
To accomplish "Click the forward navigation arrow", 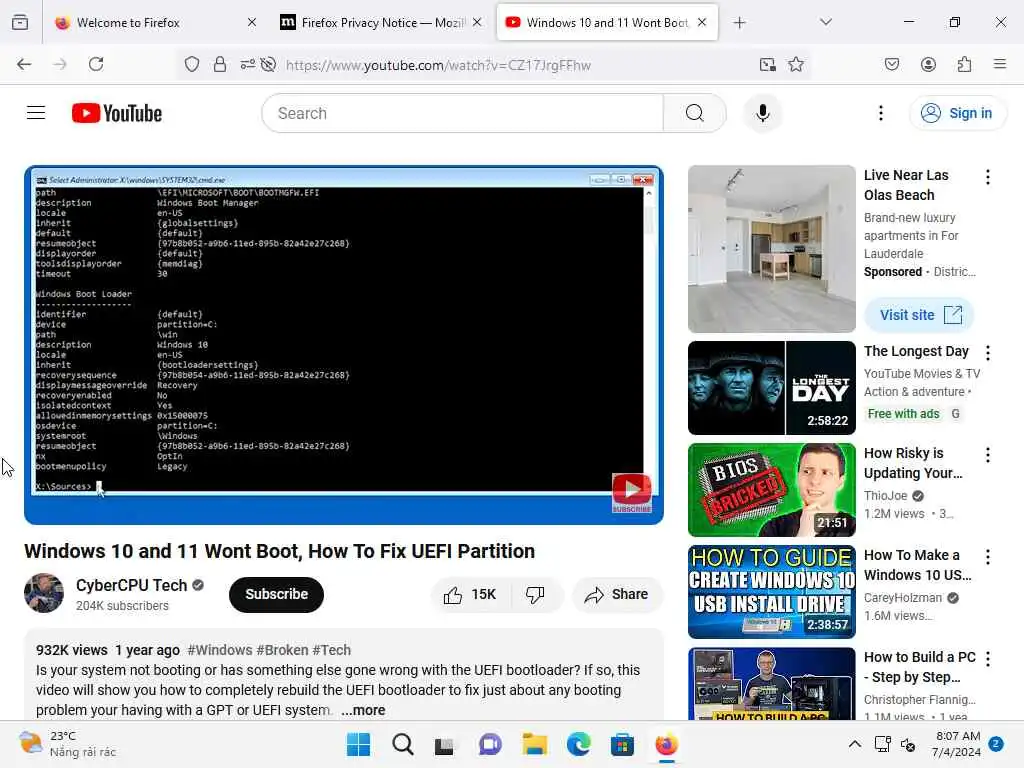I will coord(60,64).
